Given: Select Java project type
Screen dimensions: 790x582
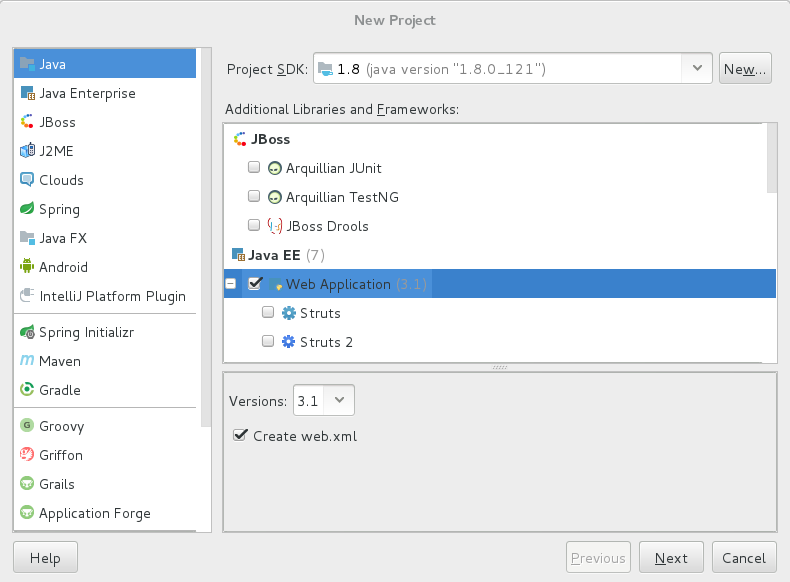Looking at the screenshot, I should pyautogui.click(x=105, y=64).
